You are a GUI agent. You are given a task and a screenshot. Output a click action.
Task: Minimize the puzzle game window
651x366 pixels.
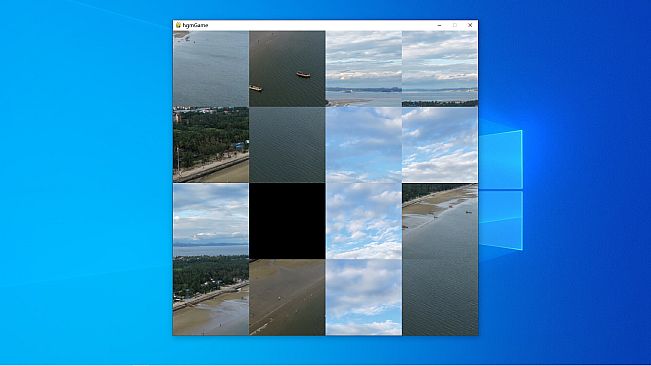click(x=439, y=25)
